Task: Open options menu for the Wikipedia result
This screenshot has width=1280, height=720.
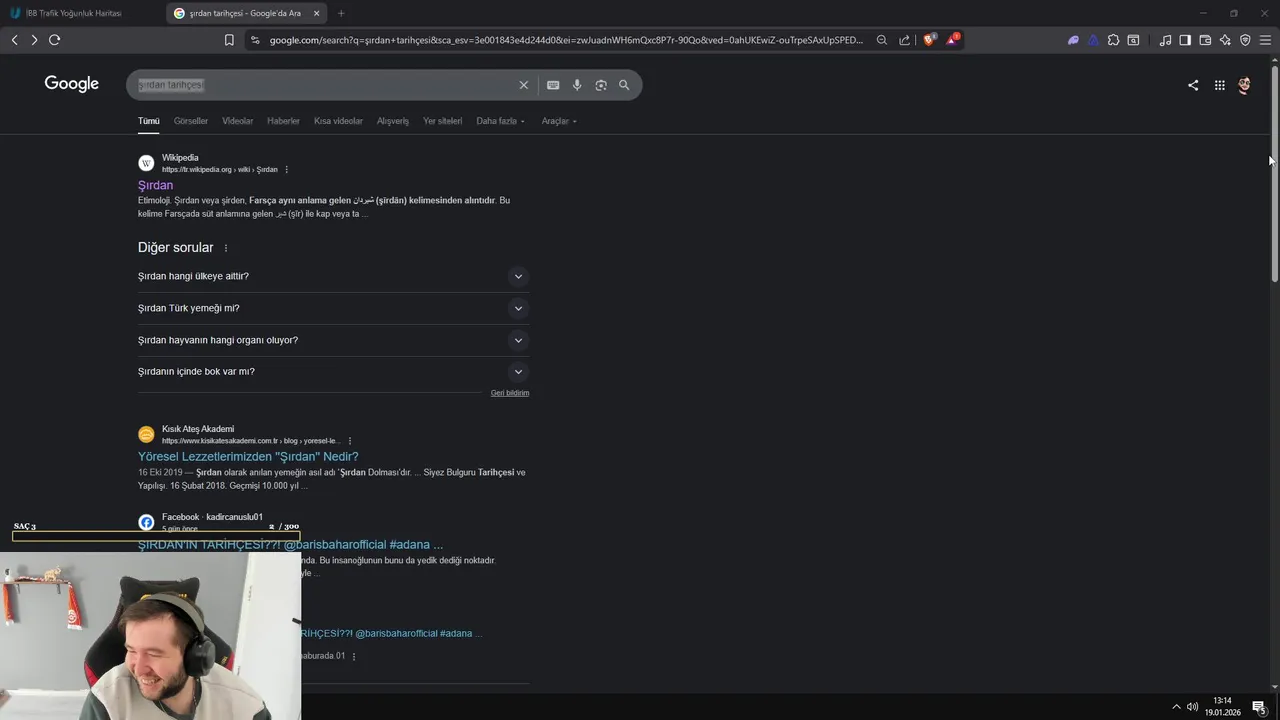Action: pyautogui.click(x=287, y=170)
